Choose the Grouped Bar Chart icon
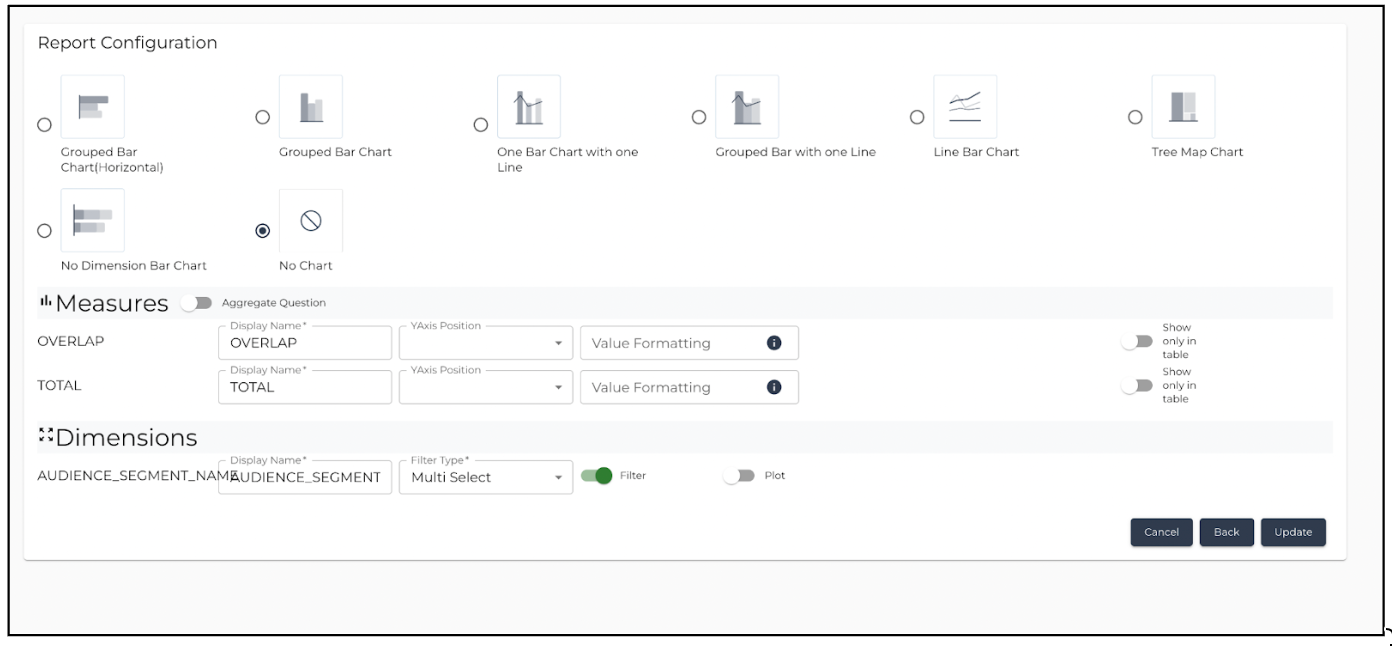The image size is (1392, 646). click(311, 106)
